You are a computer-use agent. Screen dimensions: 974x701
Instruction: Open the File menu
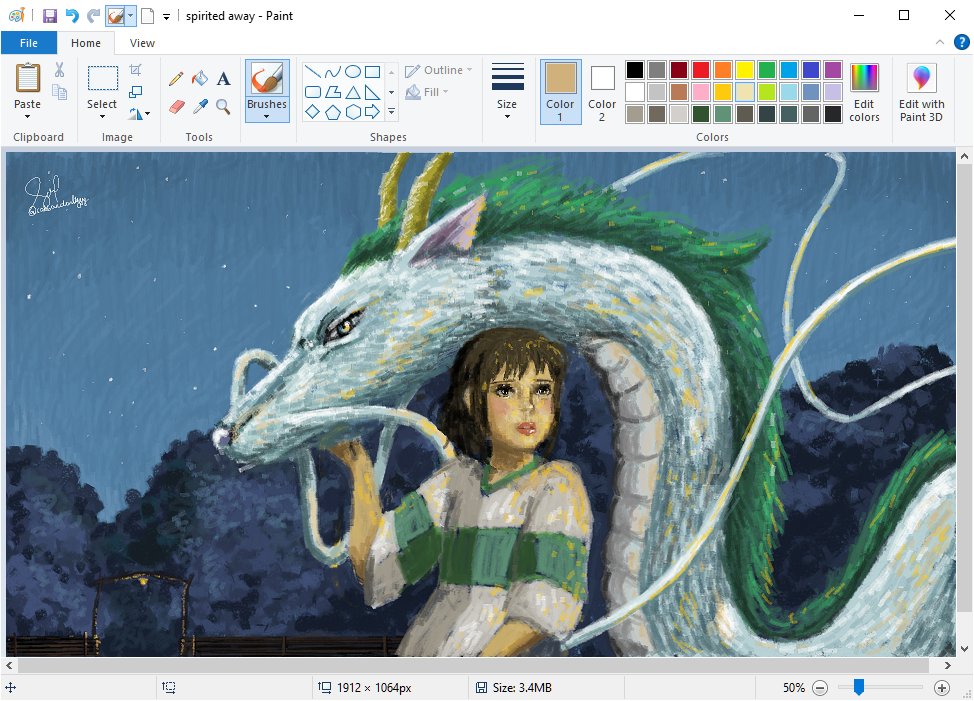(29, 43)
